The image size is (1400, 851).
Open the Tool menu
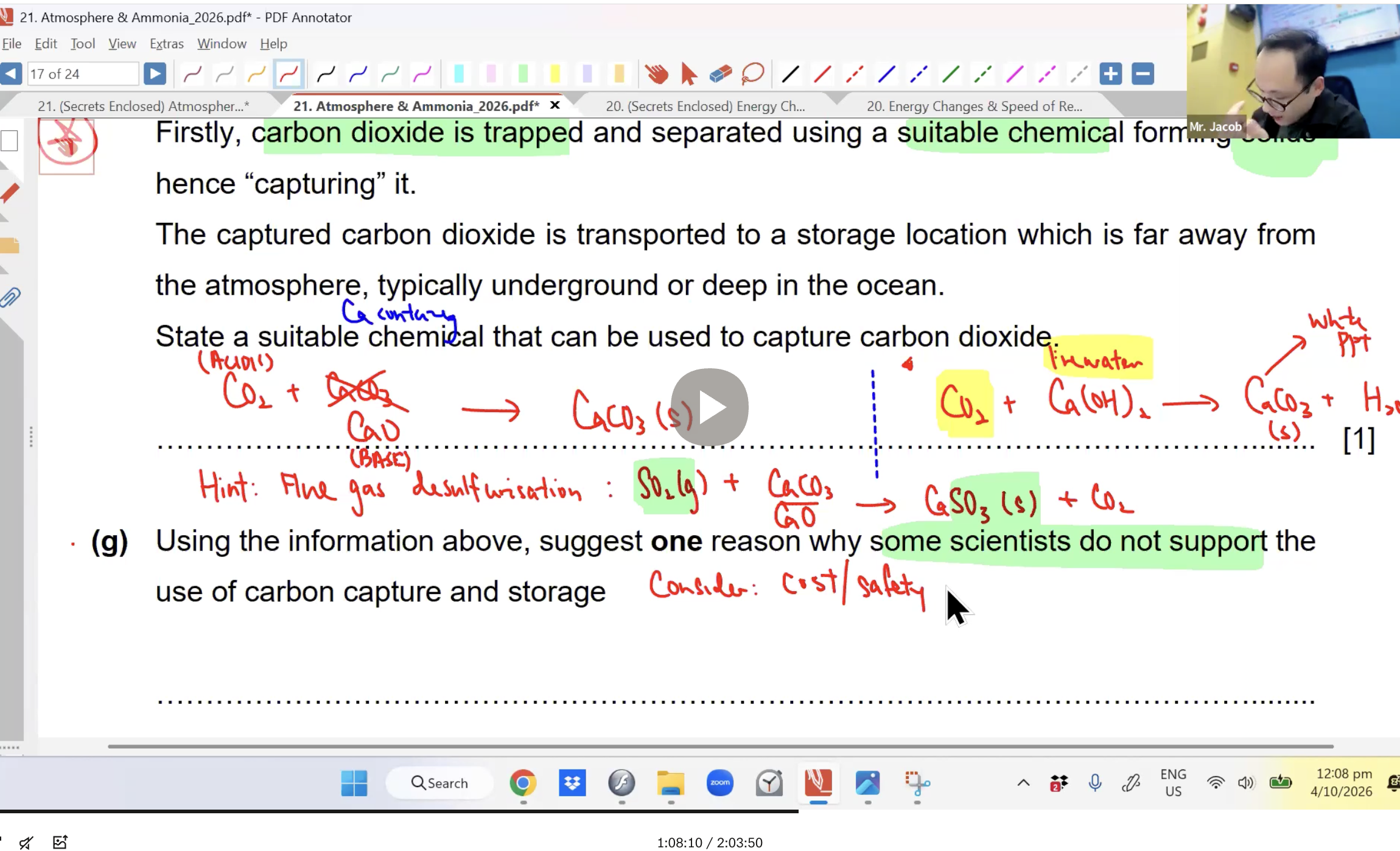click(83, 44)
